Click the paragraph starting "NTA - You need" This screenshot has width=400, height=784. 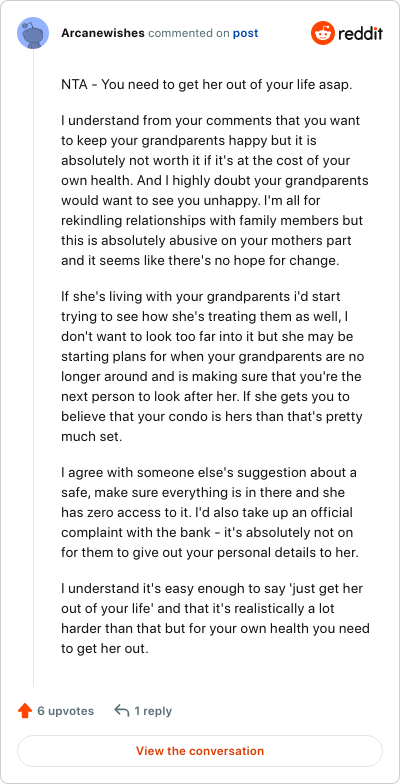pos(207,84)
